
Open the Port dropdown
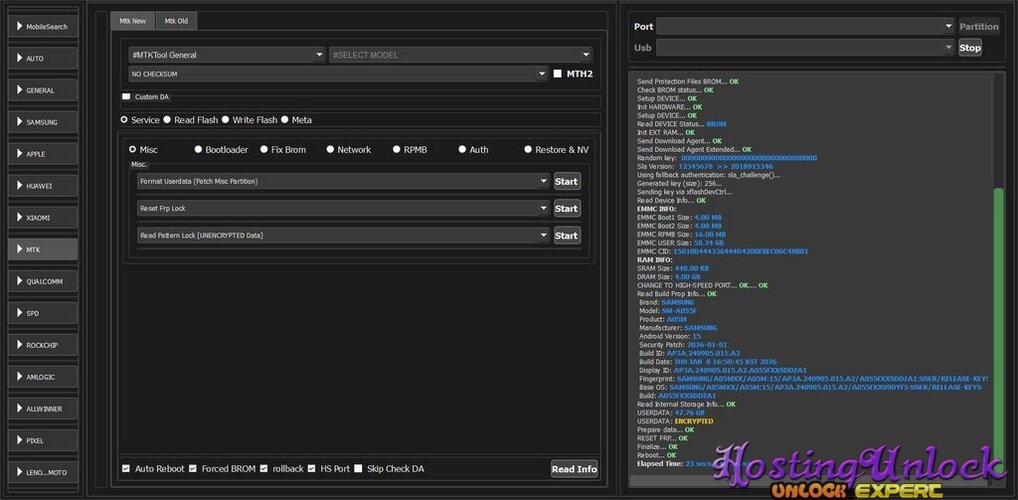[x=804, y=27]
